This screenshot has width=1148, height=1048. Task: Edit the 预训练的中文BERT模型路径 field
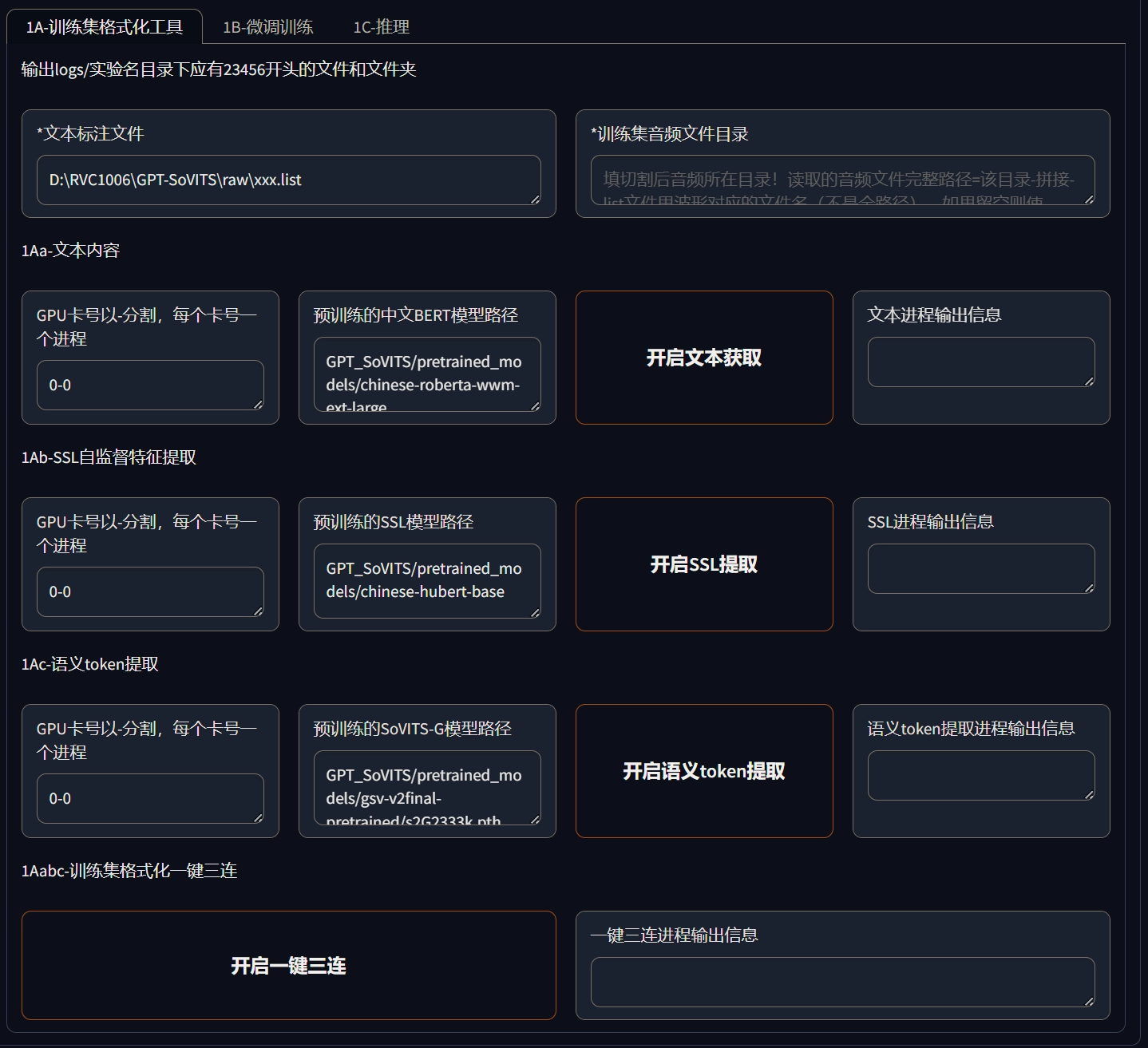click(426, 374)
